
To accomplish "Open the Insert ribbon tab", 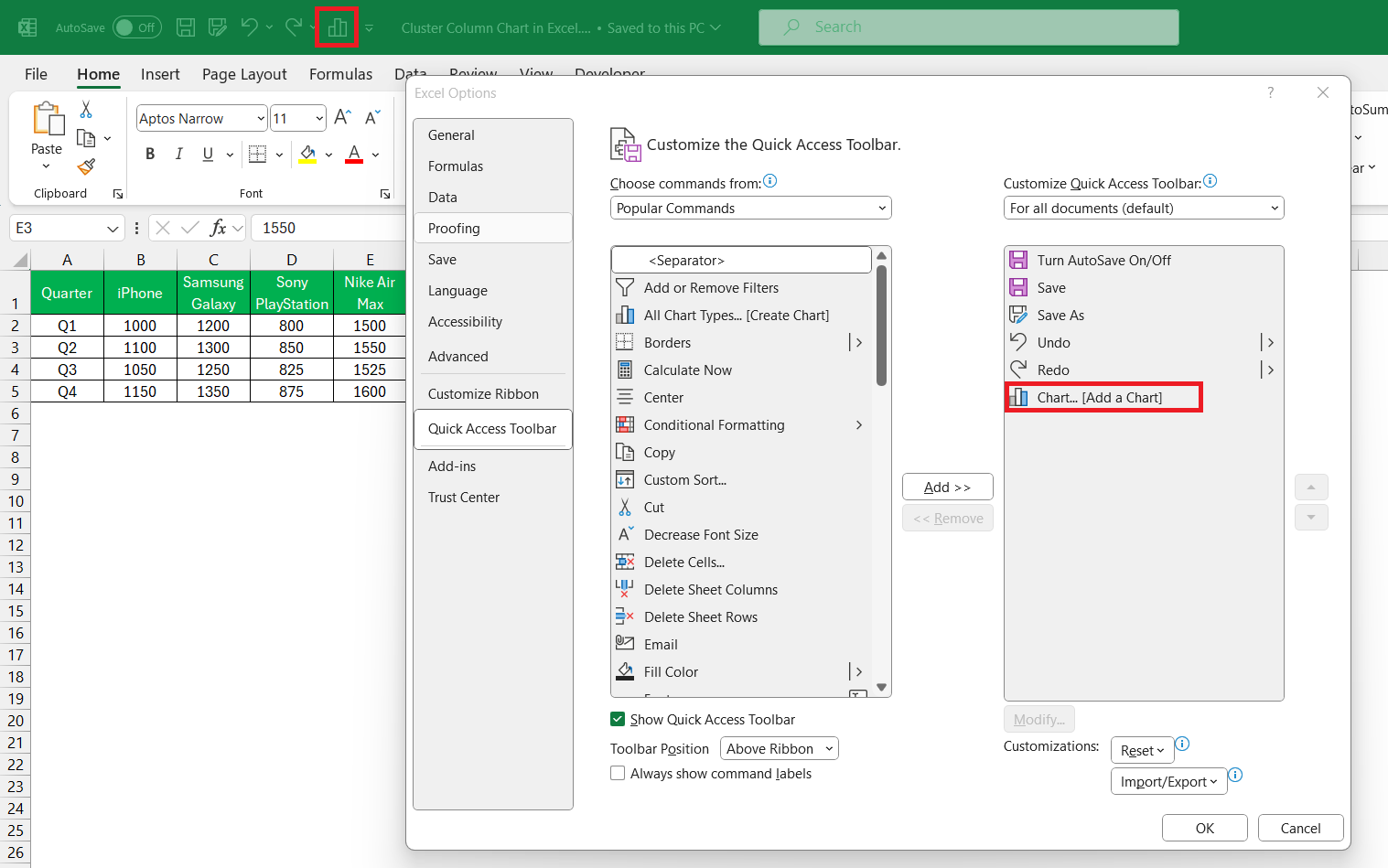I will 160,74.
